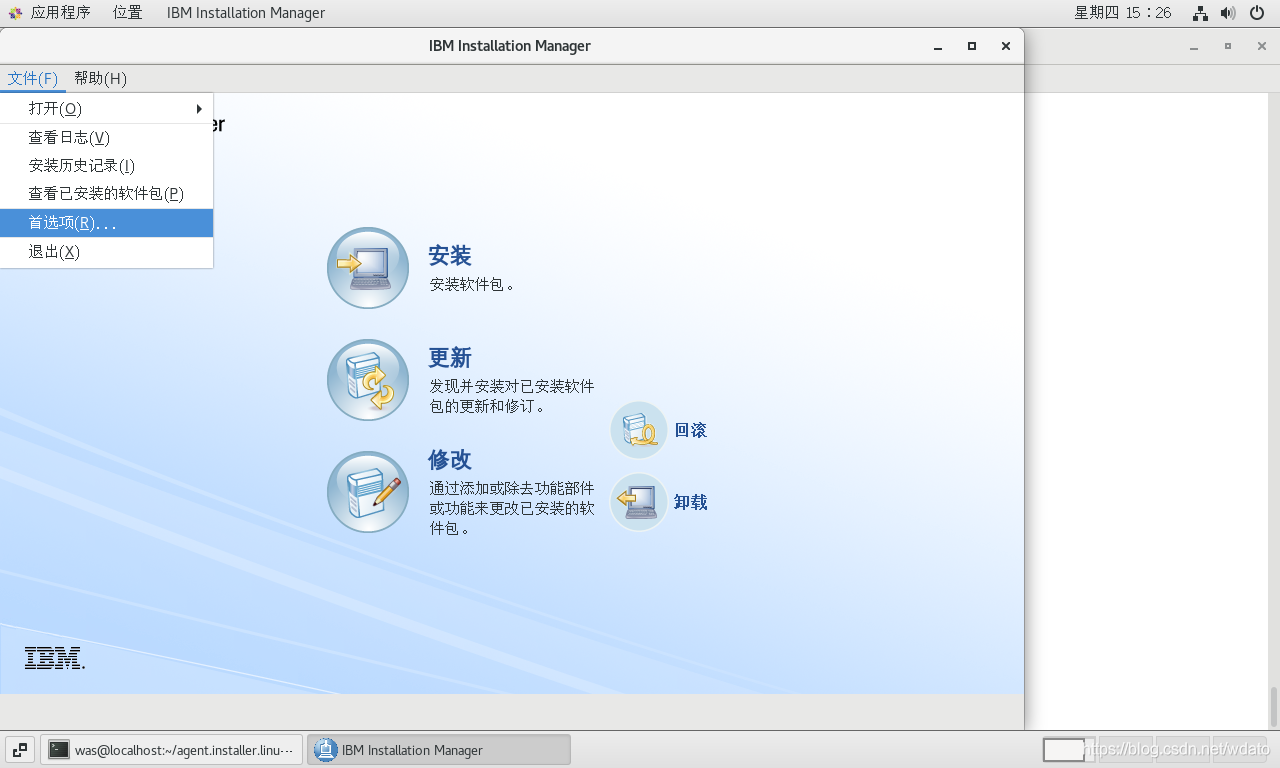Click the 回滚 text link
This screenshot has height=768, width=1280.
[691, 430]
